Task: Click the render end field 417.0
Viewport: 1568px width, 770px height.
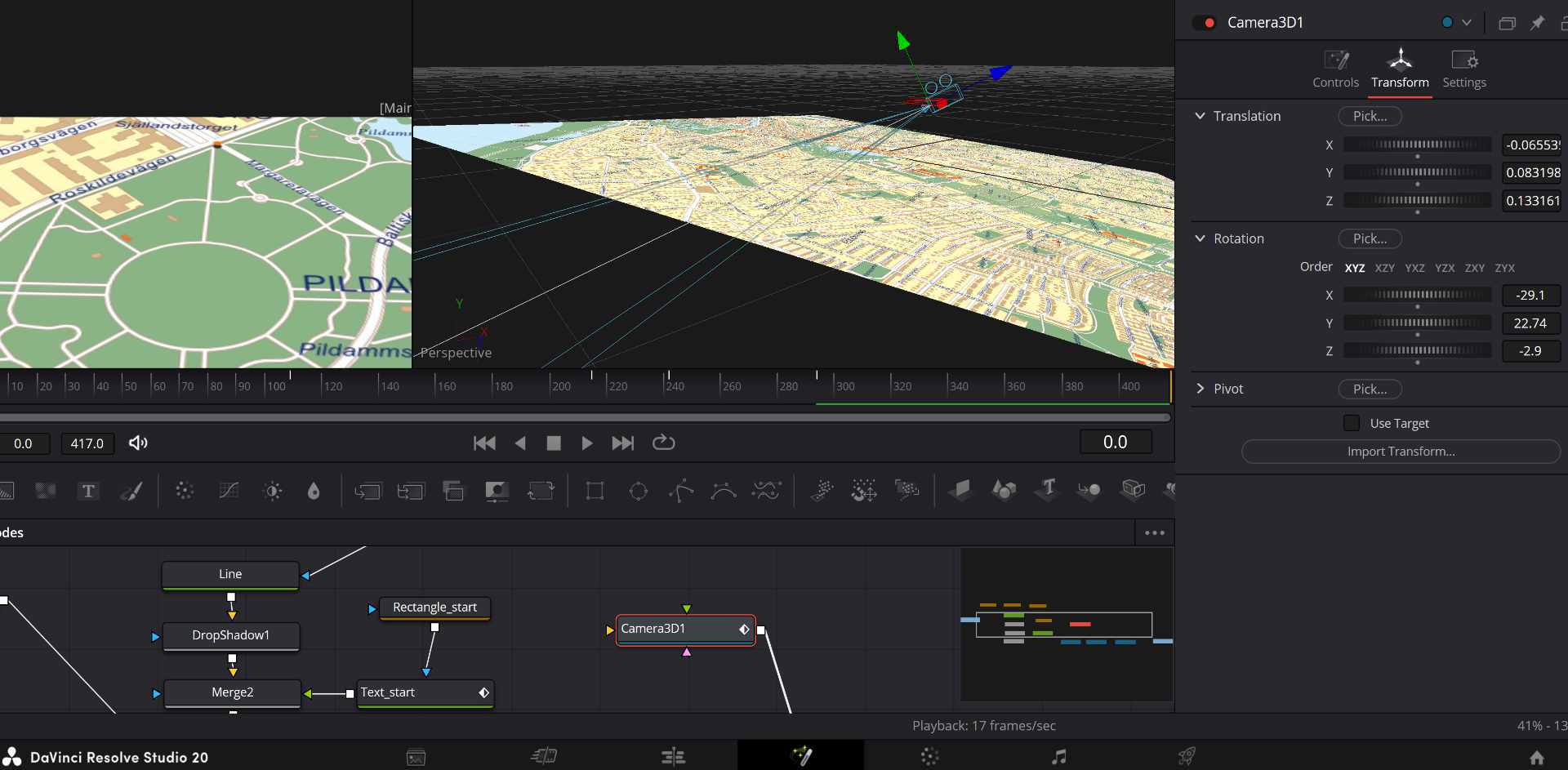Action: (87, 443)
